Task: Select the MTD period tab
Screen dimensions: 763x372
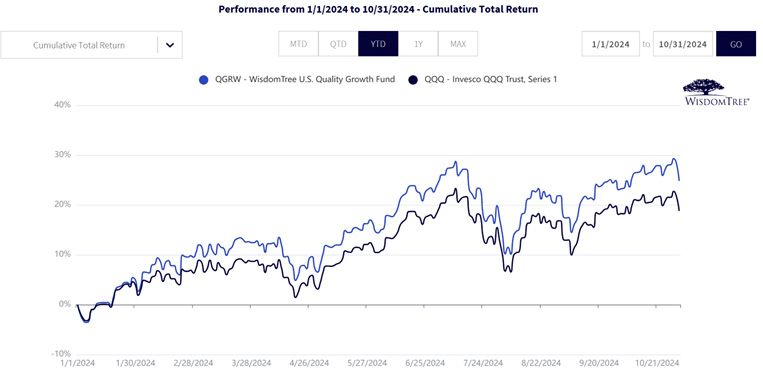Action: coord(298,44)
